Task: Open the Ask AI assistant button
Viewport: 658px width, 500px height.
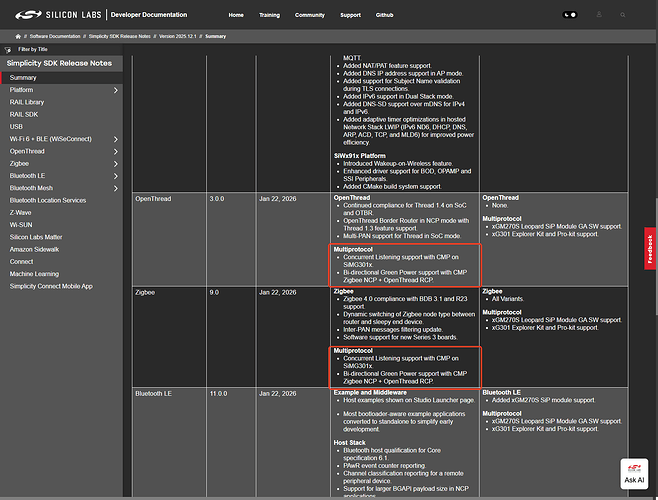Action: pos(634,474)
